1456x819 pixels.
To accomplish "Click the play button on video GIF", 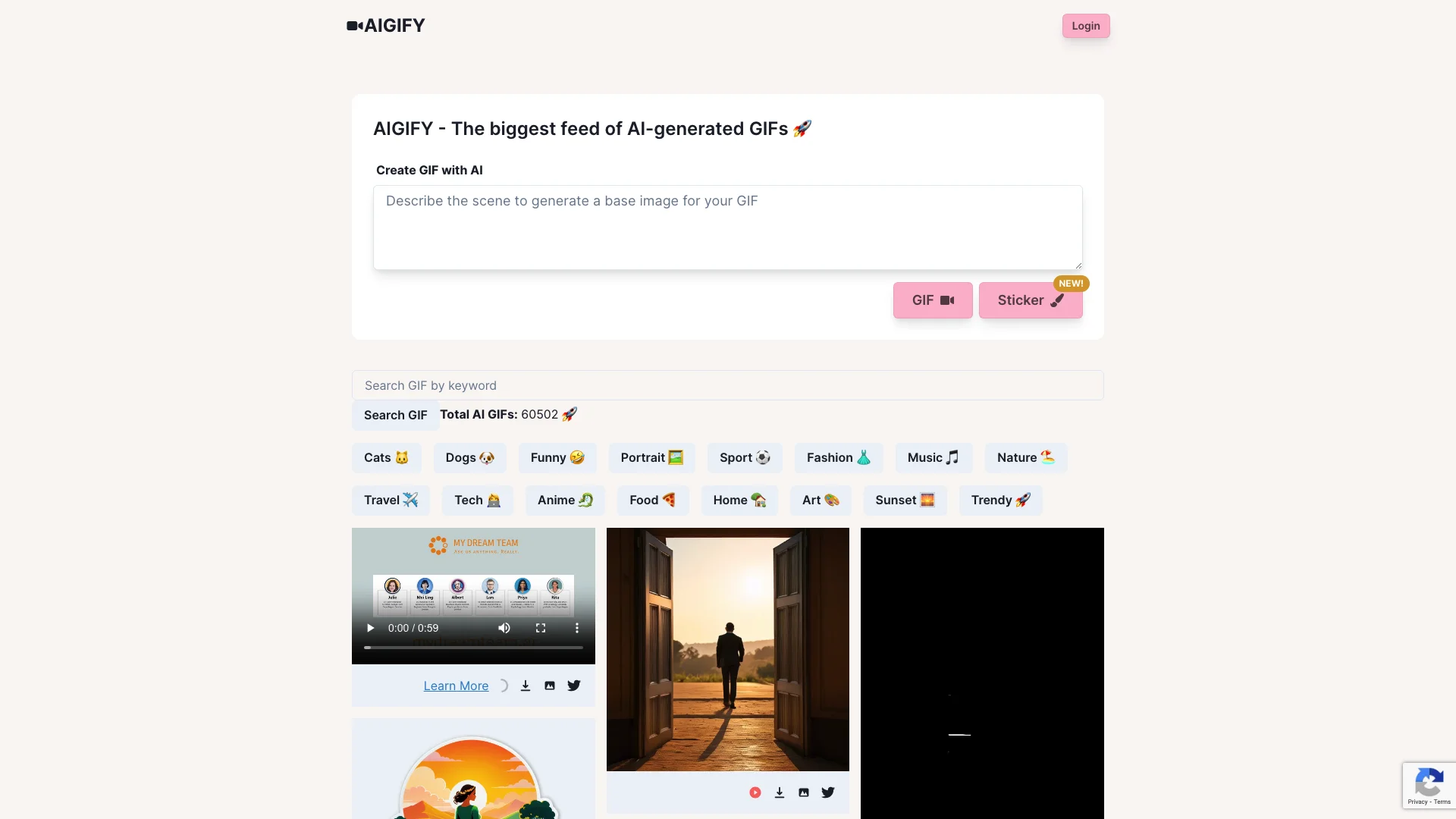I will (x=370, y=627).
